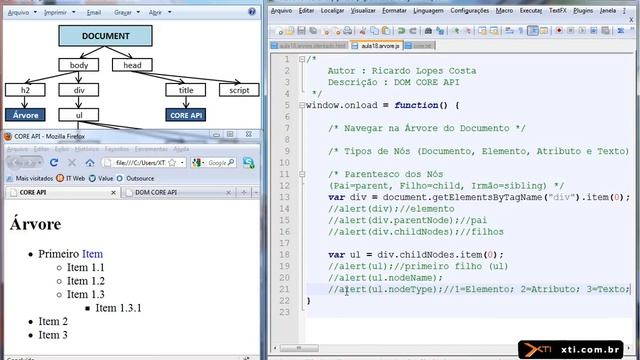
Task: Toggle the highlighted Indent Guide button
Action: [533, 31]
